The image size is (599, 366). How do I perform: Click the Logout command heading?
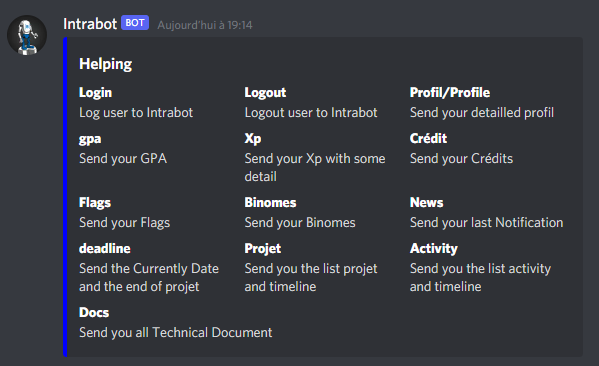pos(265,92)
